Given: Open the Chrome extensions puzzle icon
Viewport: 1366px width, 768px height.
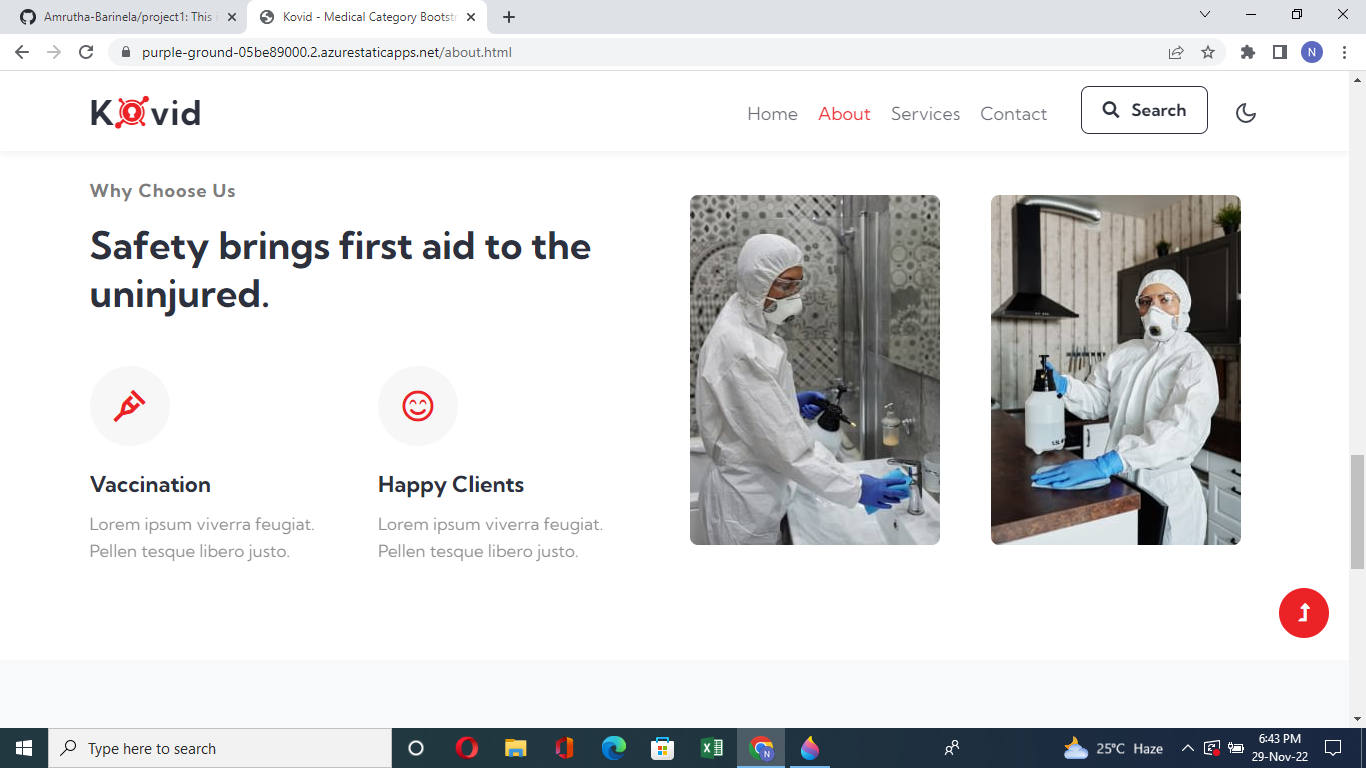Looking at the screenshot, I should 1247,51.
